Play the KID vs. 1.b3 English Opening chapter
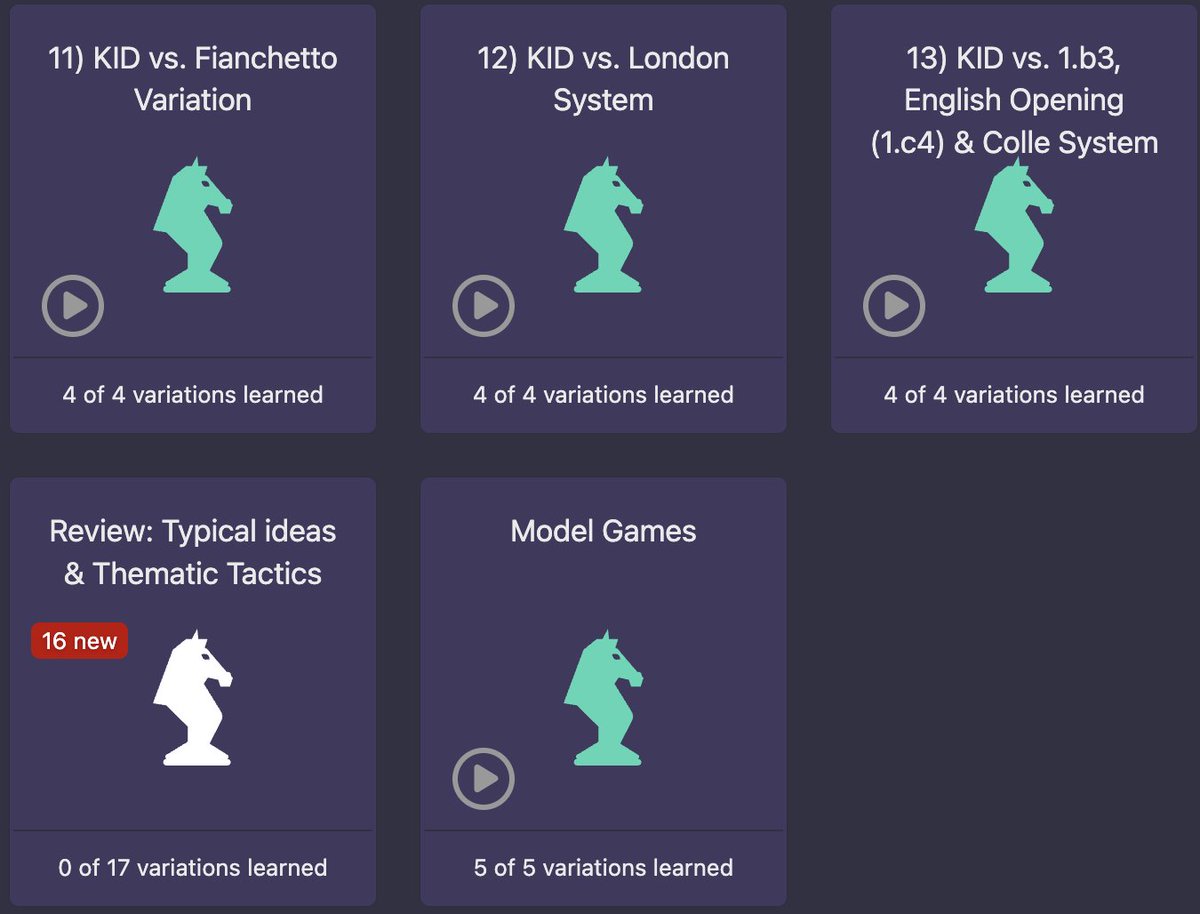 click(895, 305)
